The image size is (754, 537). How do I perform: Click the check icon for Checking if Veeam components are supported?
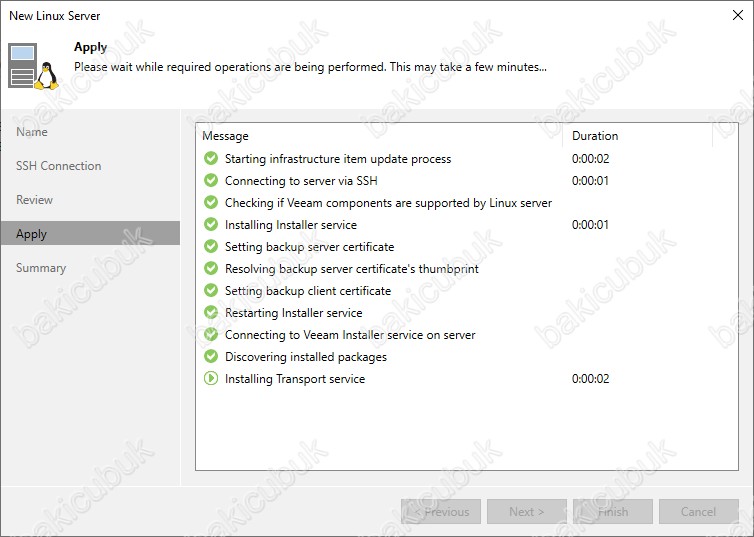pyautogui.click(x=211, y=202)
